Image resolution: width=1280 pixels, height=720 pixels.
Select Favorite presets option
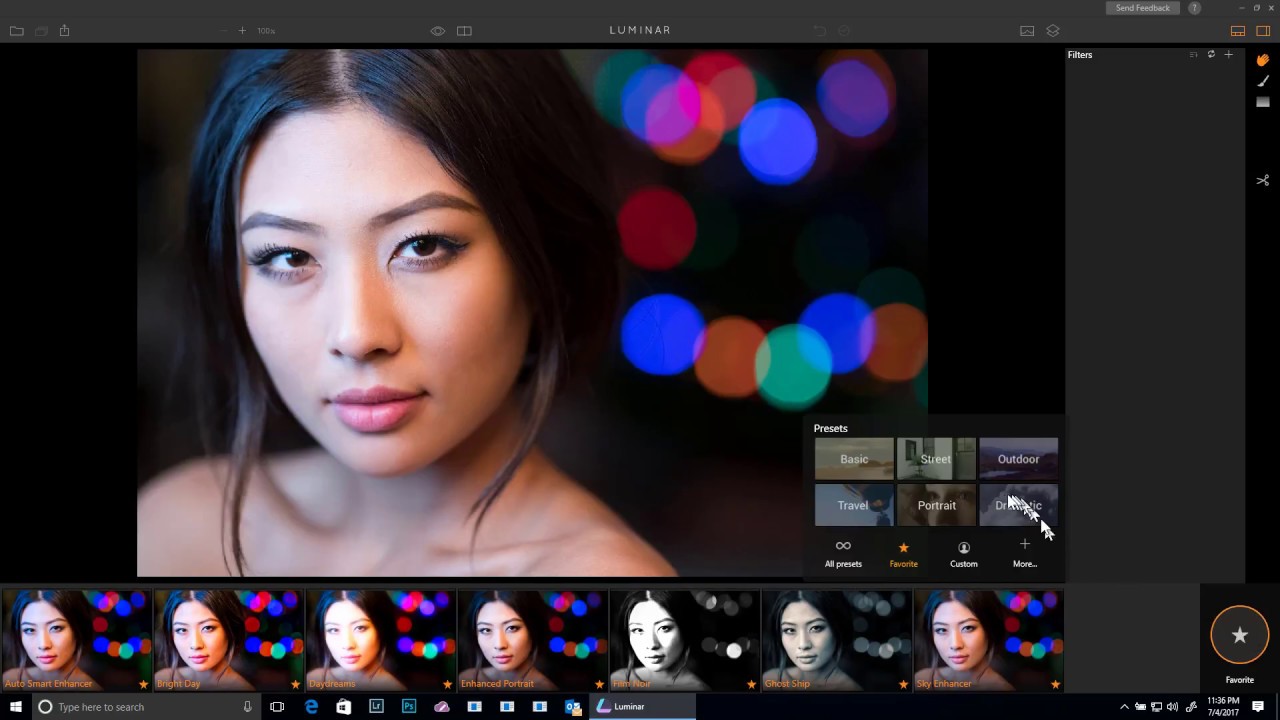point(903,554)
